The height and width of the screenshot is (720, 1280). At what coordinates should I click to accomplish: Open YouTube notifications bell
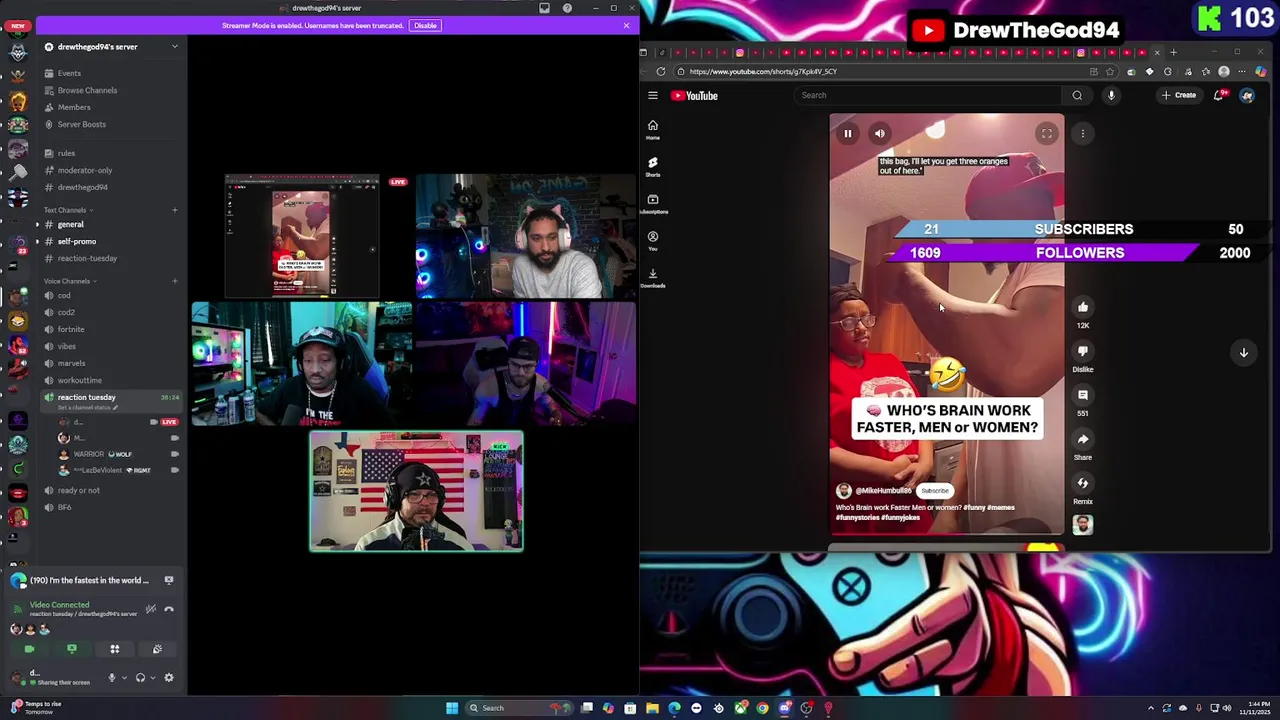click(x=1219, y=96)
